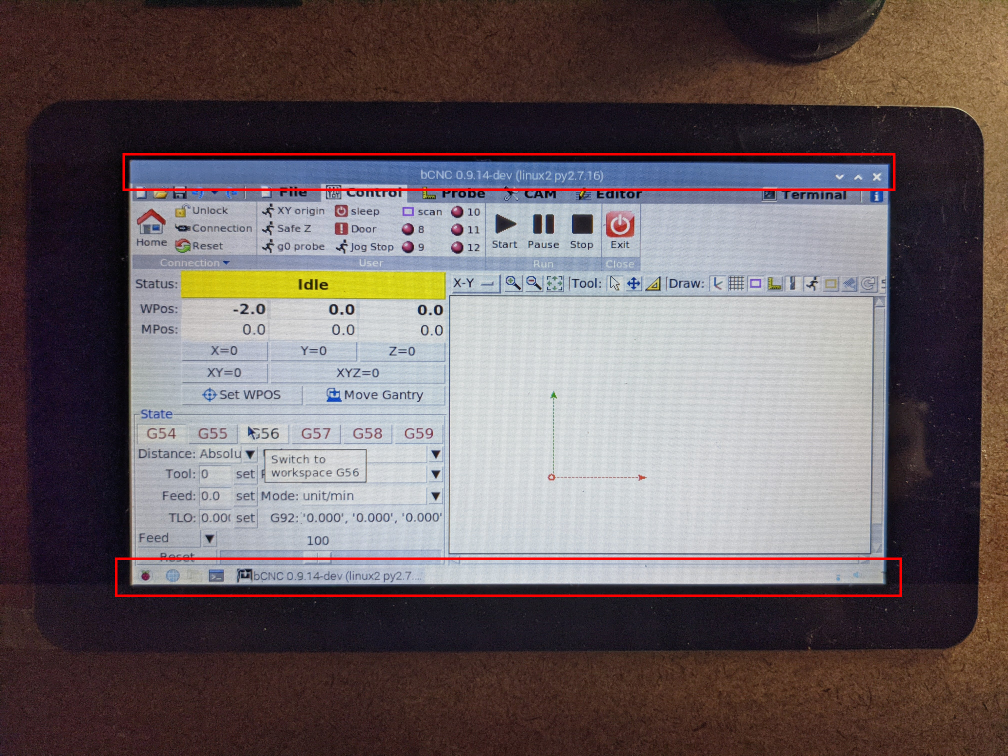Select workspace G59
The width and height of the screenshot is (1008, 756).
[418, 433]
